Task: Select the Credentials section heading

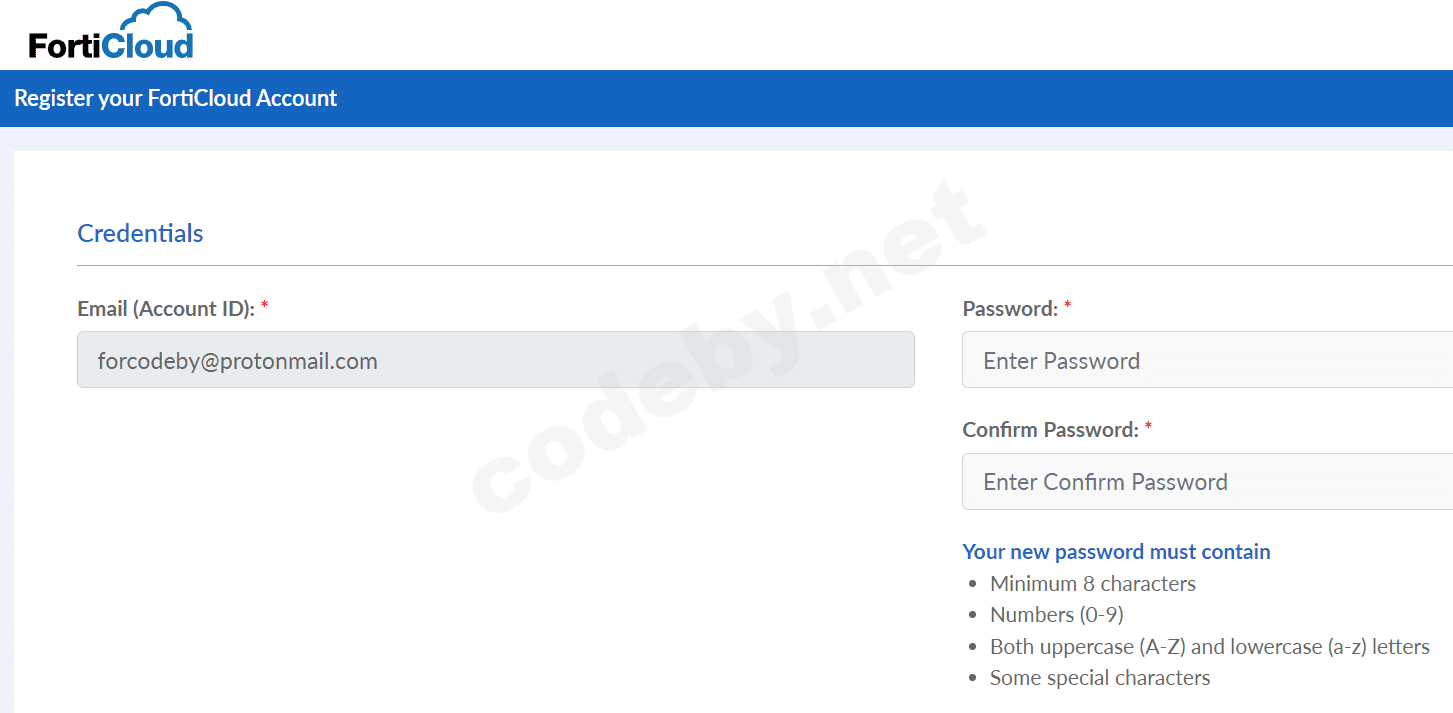Action: (140, 233)
